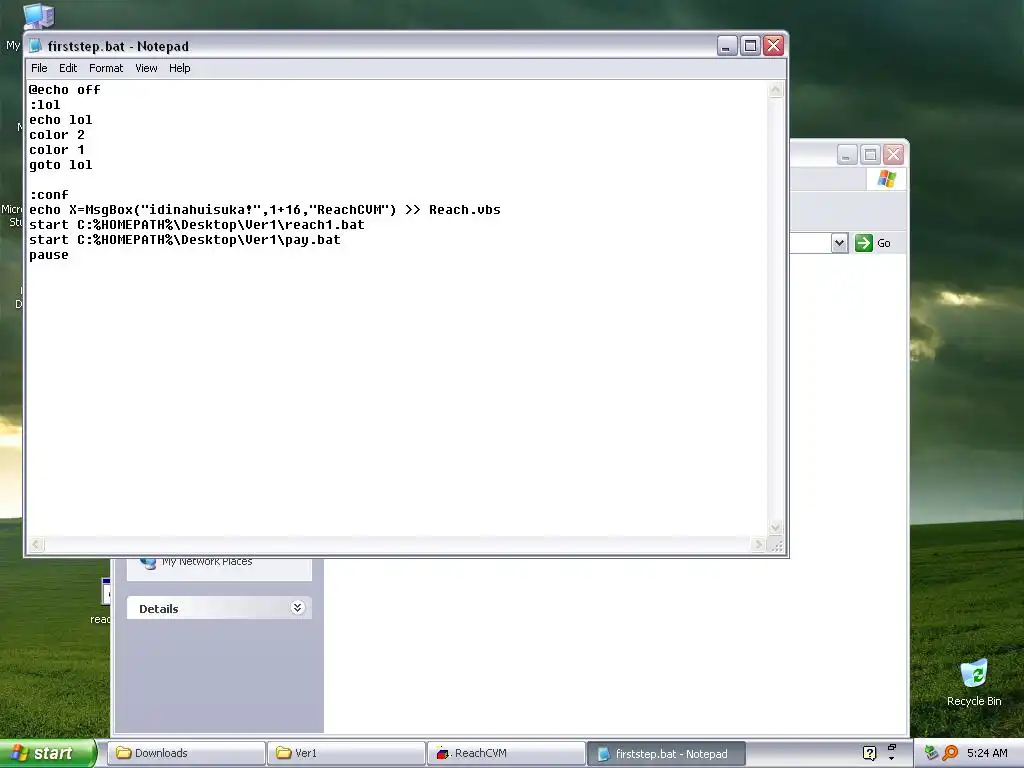Select the Recycle Bin desktop icon
The height and width of the screenshot is (768, 1024).
tap(974, 682)
